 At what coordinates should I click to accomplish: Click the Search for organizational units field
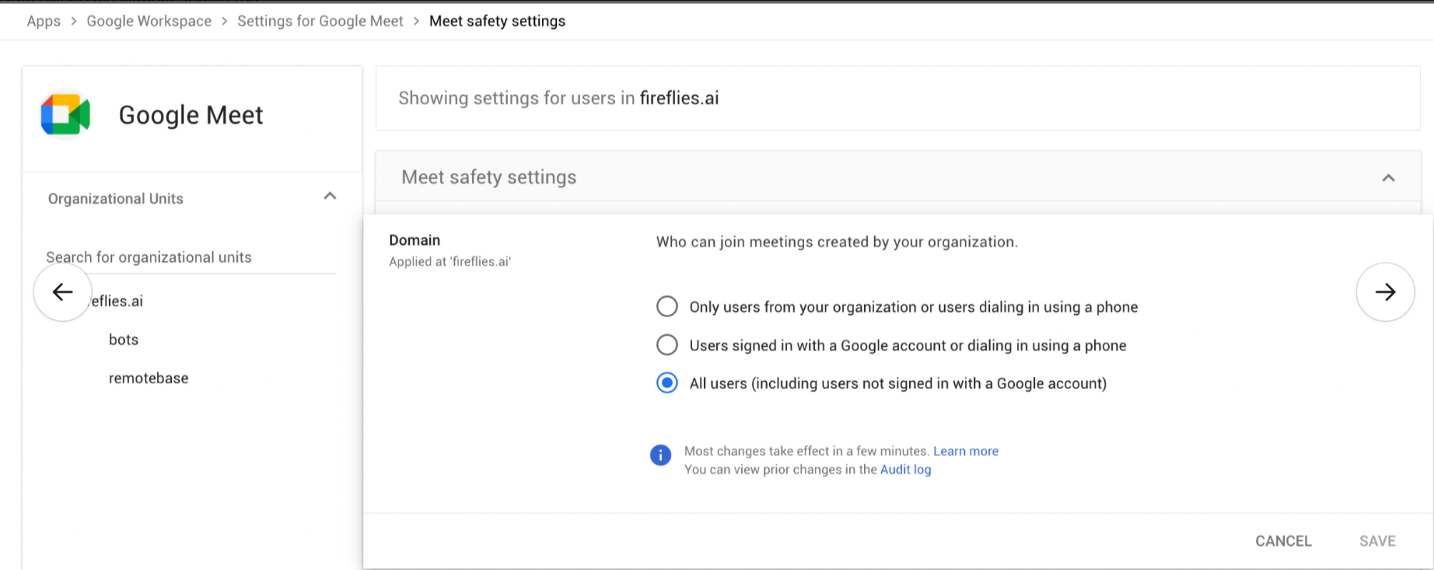click(190, 257)
